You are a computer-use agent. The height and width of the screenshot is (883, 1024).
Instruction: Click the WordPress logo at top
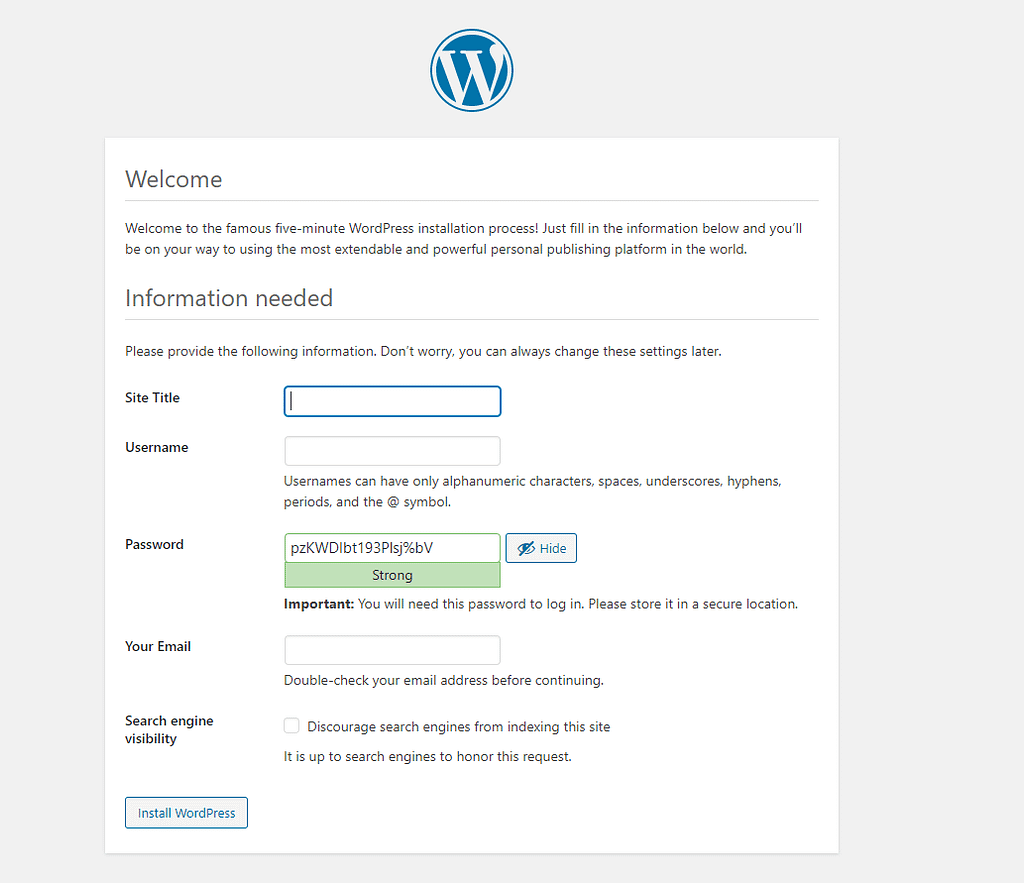coord(472,70)
